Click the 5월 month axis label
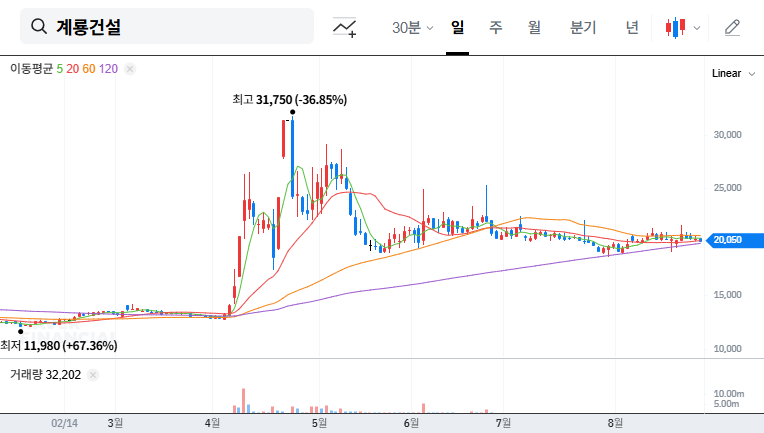This screenshot has width=764, height=433. coord(319,423)
